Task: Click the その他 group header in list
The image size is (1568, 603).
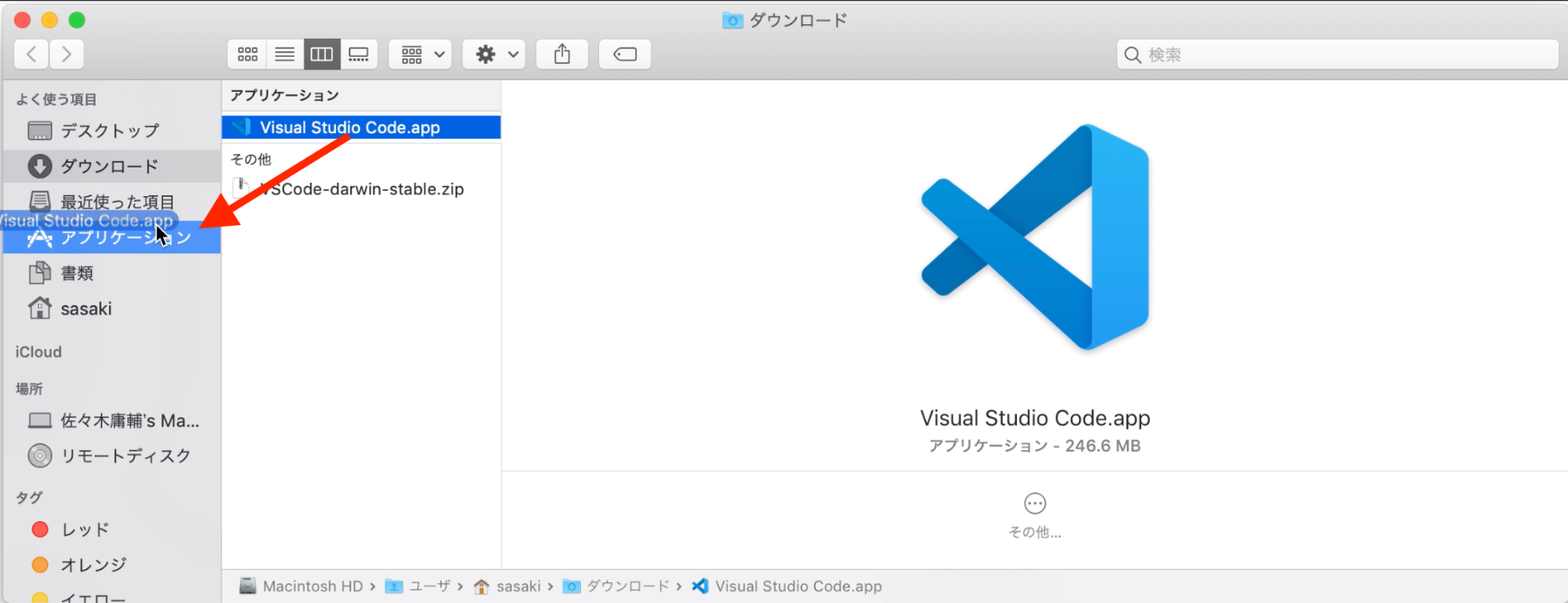Action: 250,159
